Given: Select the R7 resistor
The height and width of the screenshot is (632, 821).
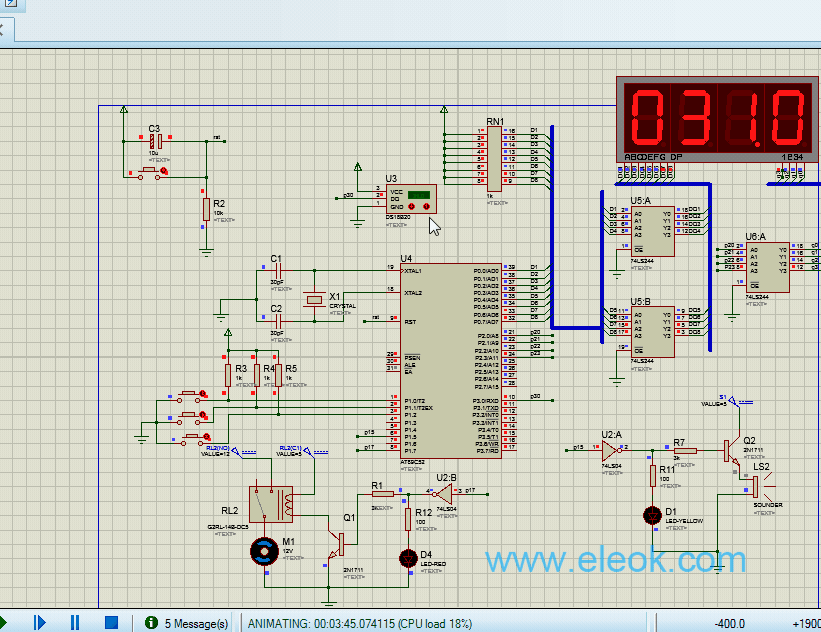Looking at the screenshot, I should tap(685, 450).
